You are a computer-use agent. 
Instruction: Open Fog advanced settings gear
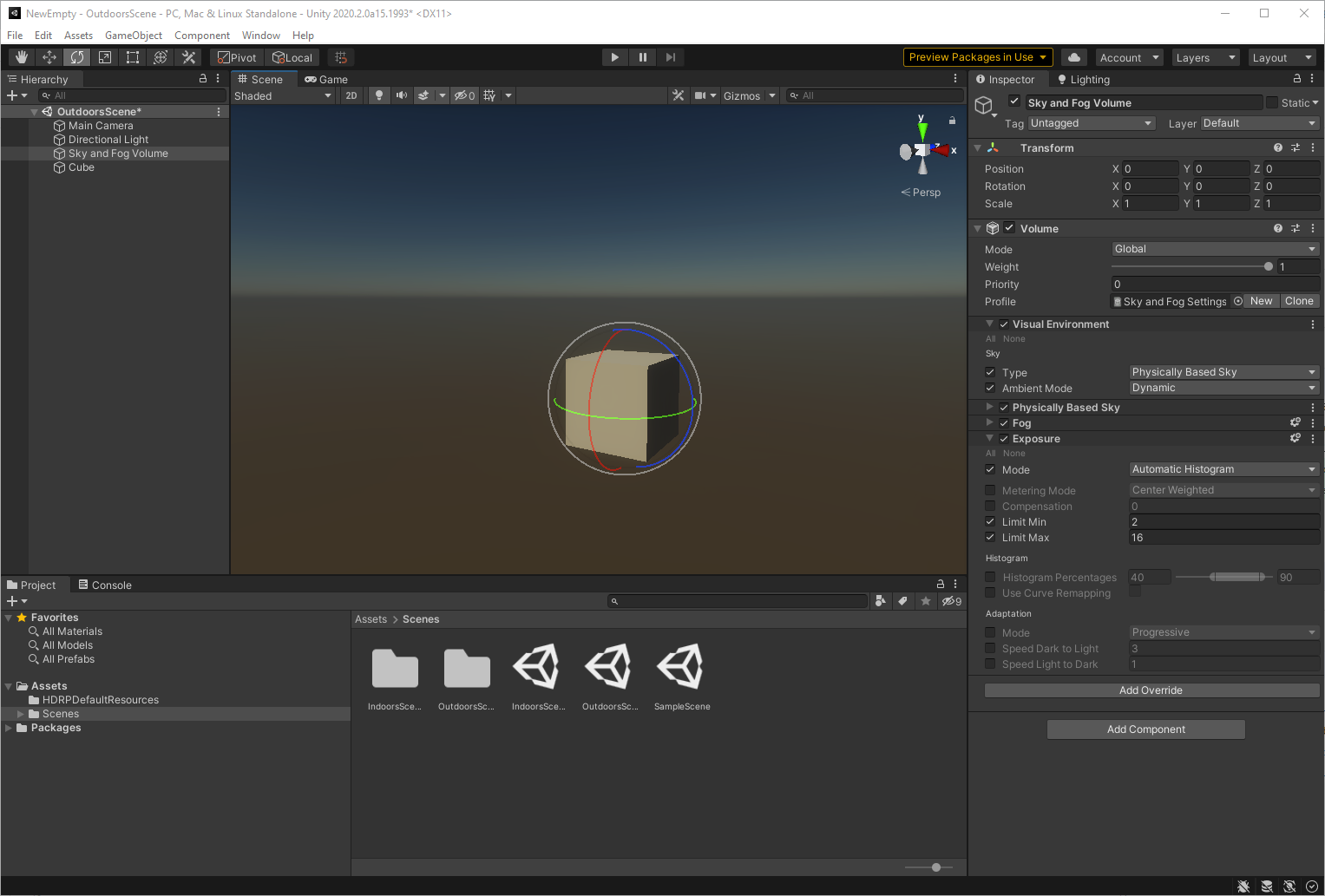[1295, 422]
